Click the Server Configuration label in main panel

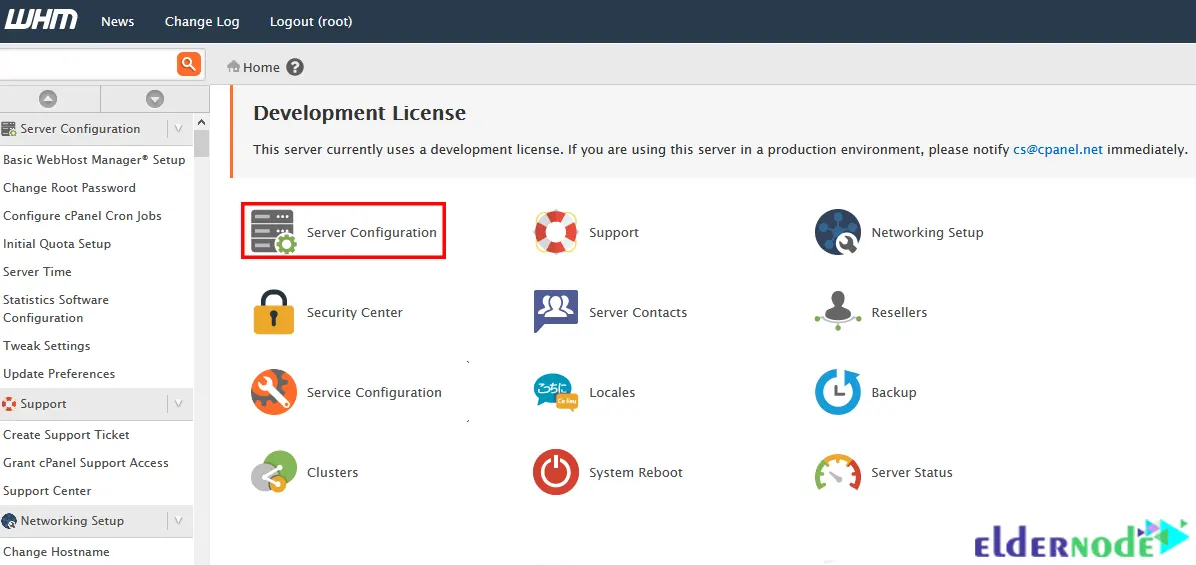(371, 233)
